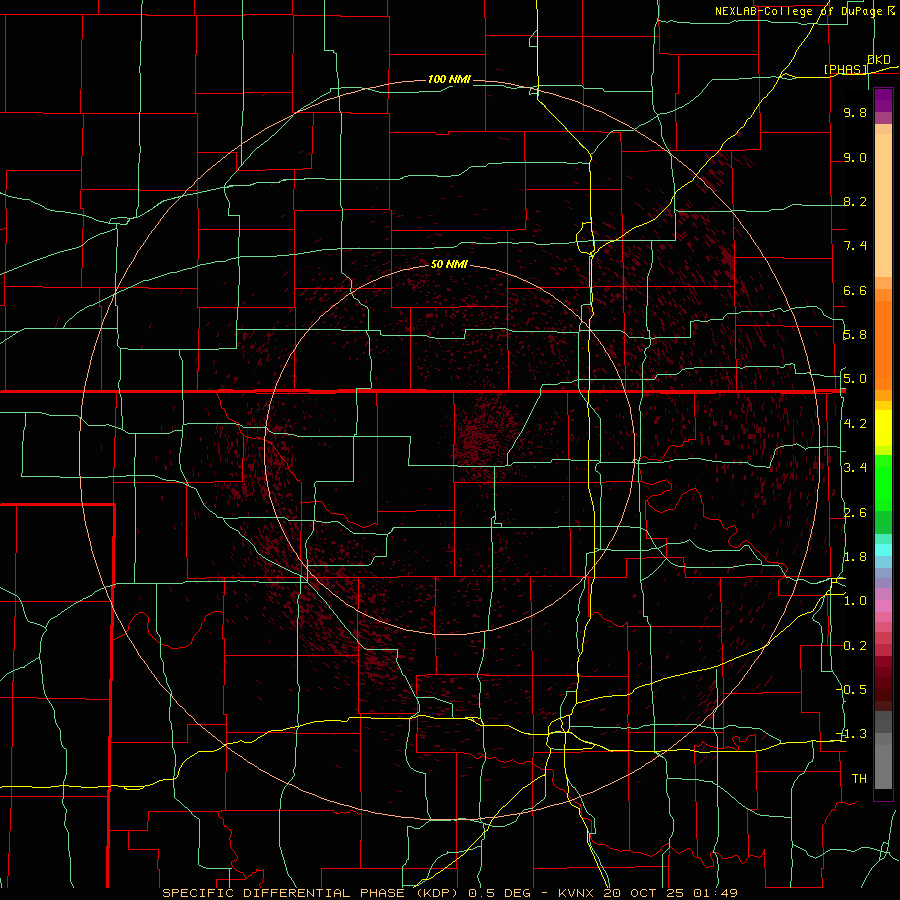
Task: Click the 1.8 value on the scale
Action: coord(855,557)
